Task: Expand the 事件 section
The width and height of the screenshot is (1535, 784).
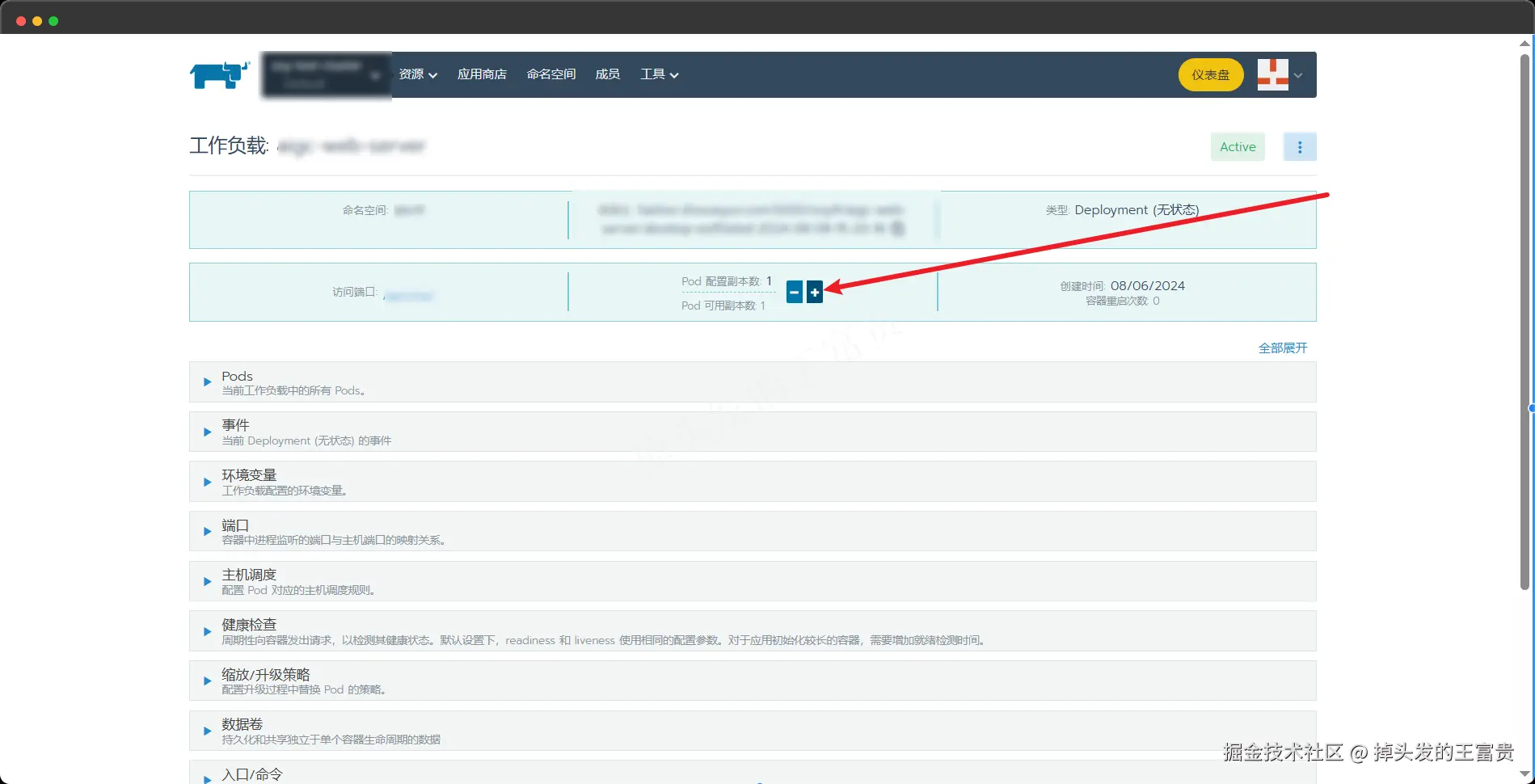Action: click(x=753, y=432)
